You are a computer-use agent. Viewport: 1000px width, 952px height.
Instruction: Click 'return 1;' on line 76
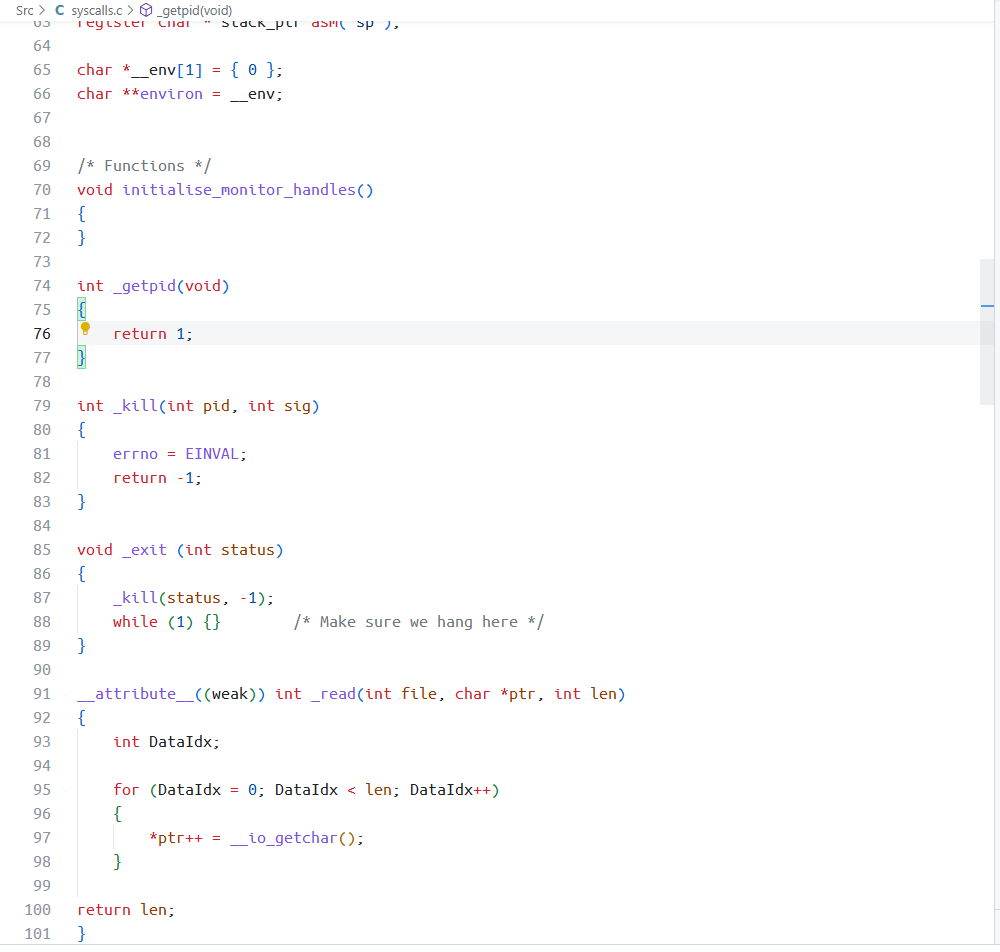coord(152,334)
